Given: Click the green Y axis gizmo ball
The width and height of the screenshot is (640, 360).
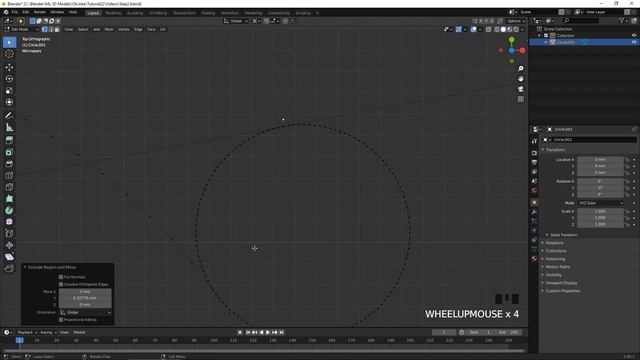Looking at the screenshot, I should point(511,40).
